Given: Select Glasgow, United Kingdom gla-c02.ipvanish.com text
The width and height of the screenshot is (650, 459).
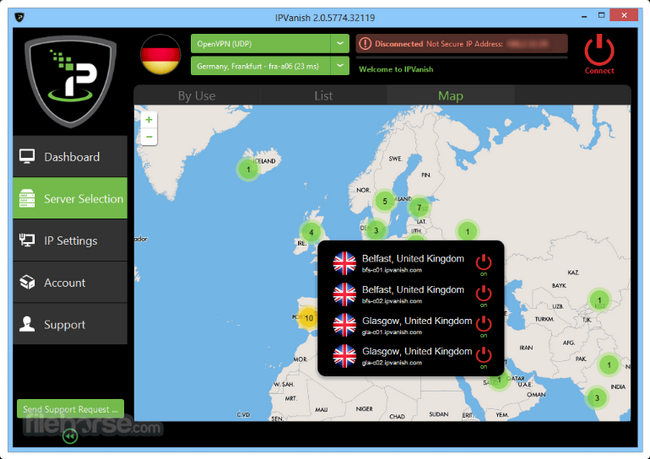Looking at the screenshot, I should (417, 356).
